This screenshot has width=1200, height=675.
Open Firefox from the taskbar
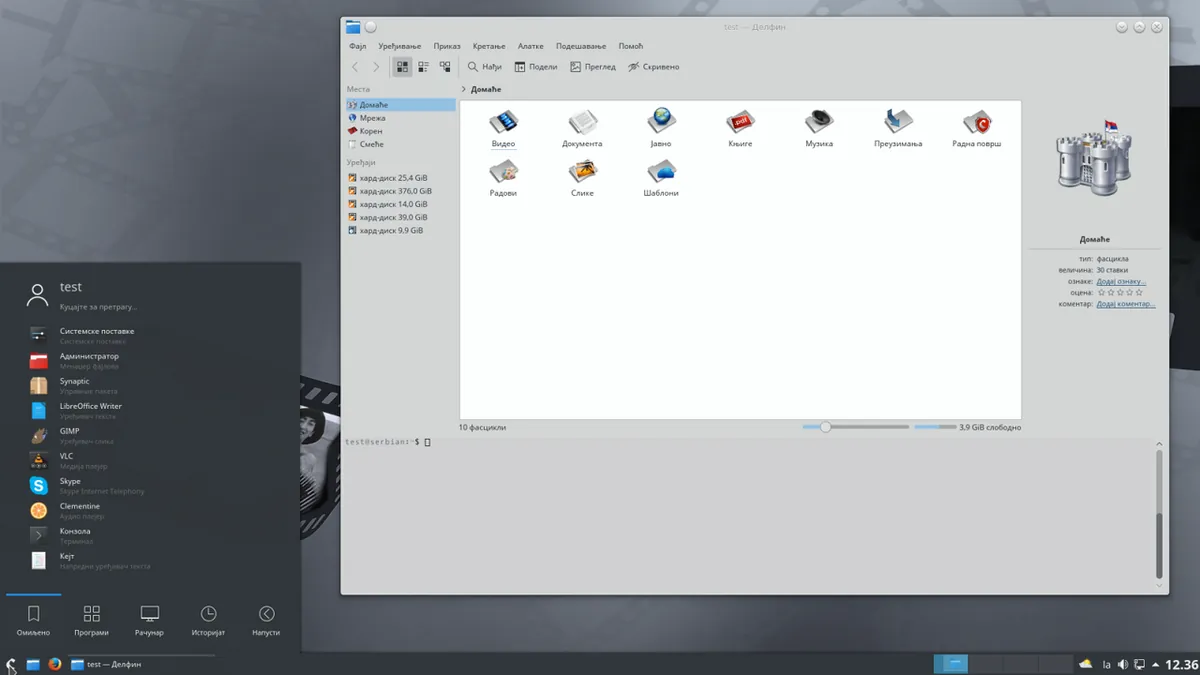(x=54, y=664)
